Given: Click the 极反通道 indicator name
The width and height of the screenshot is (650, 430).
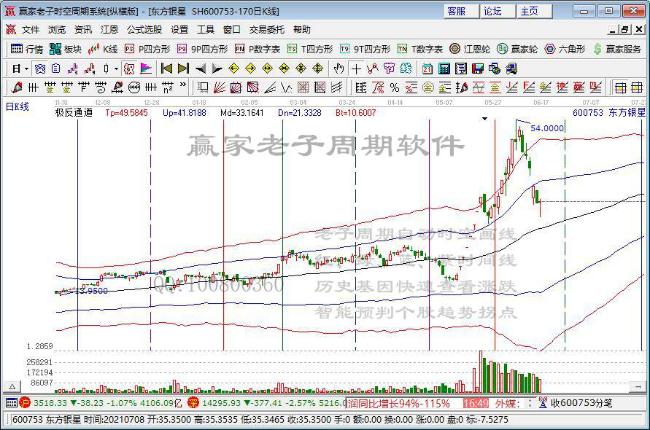Looking at the screenshot, I should pos(74,112).
